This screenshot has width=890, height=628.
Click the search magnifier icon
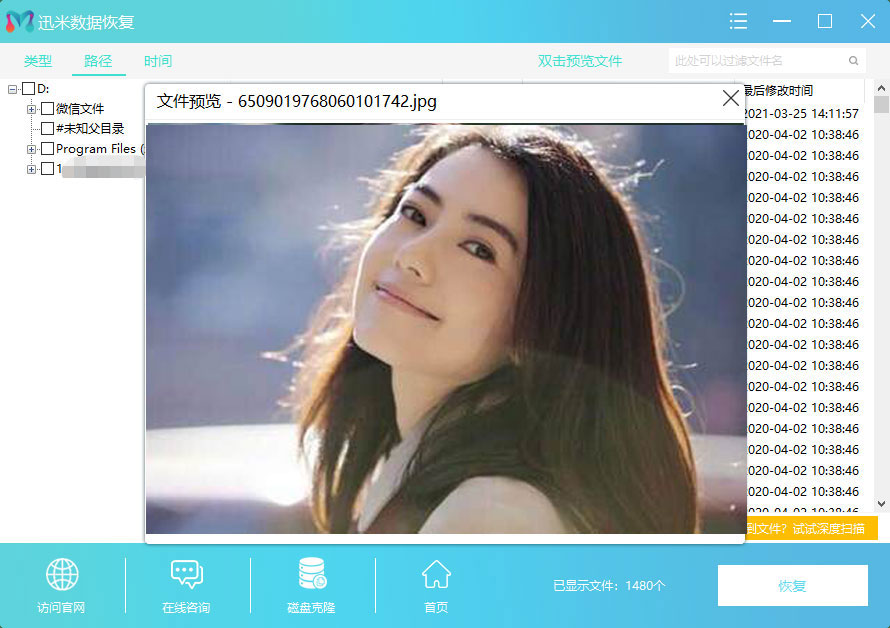point(853,61)
